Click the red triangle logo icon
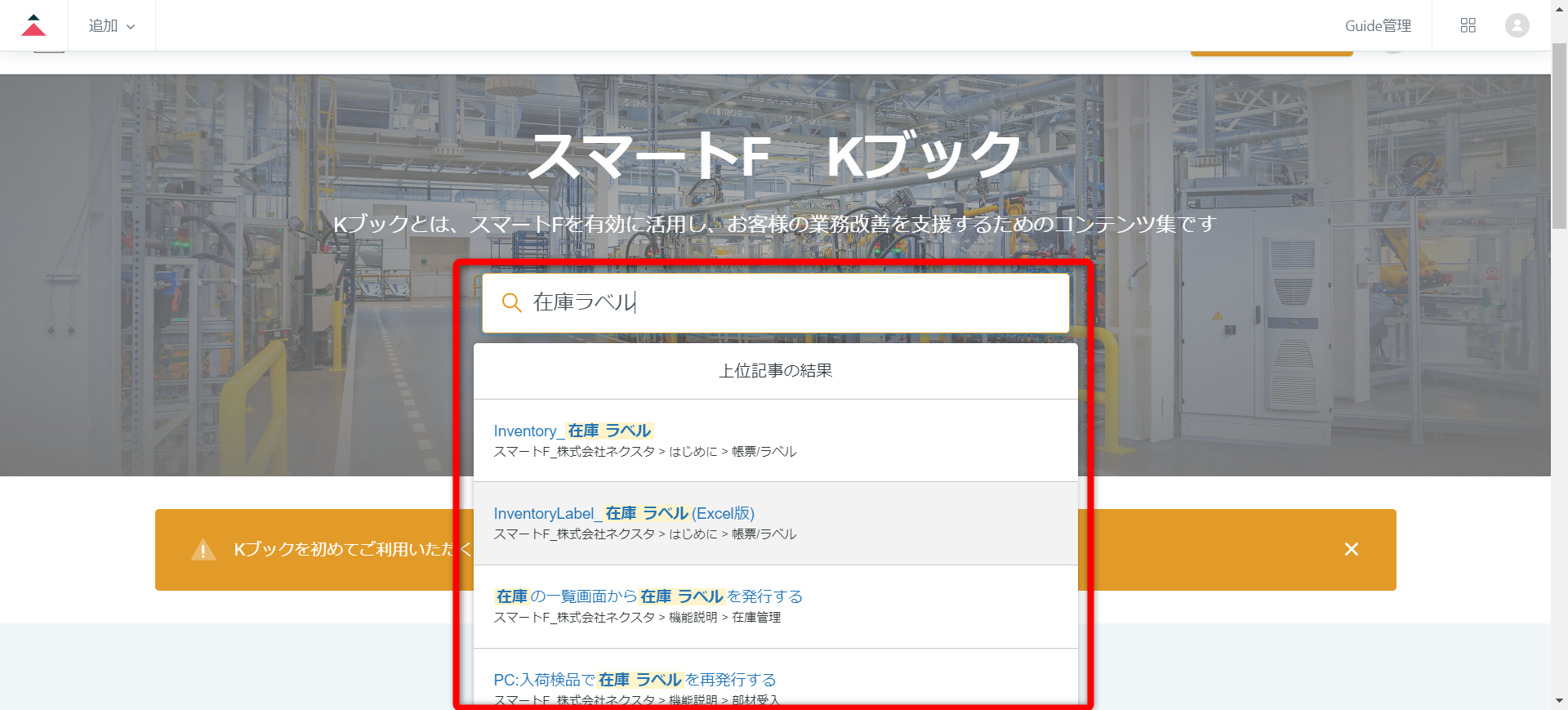 point(33,25)
